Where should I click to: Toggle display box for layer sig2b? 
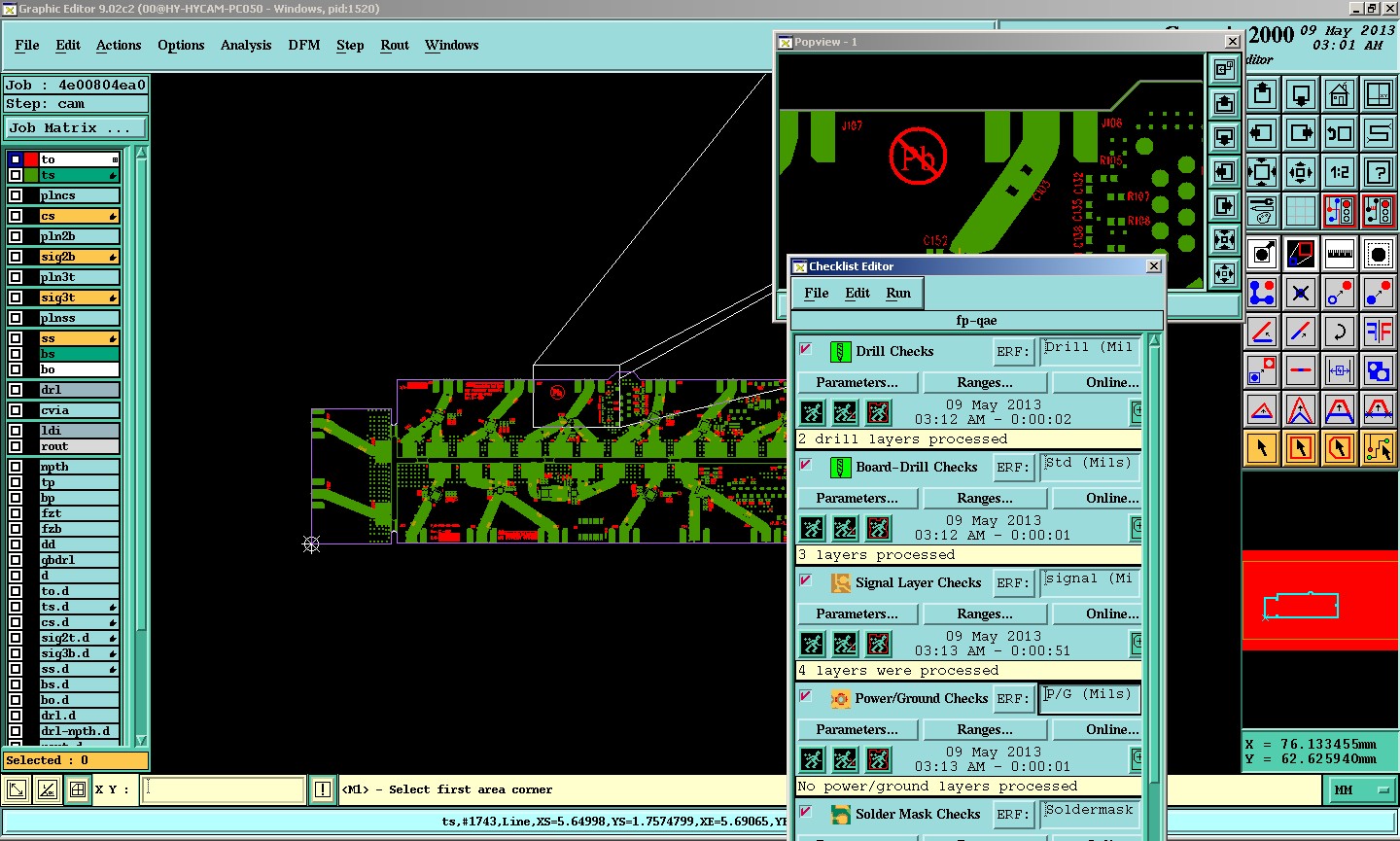[x=16, y=257]
